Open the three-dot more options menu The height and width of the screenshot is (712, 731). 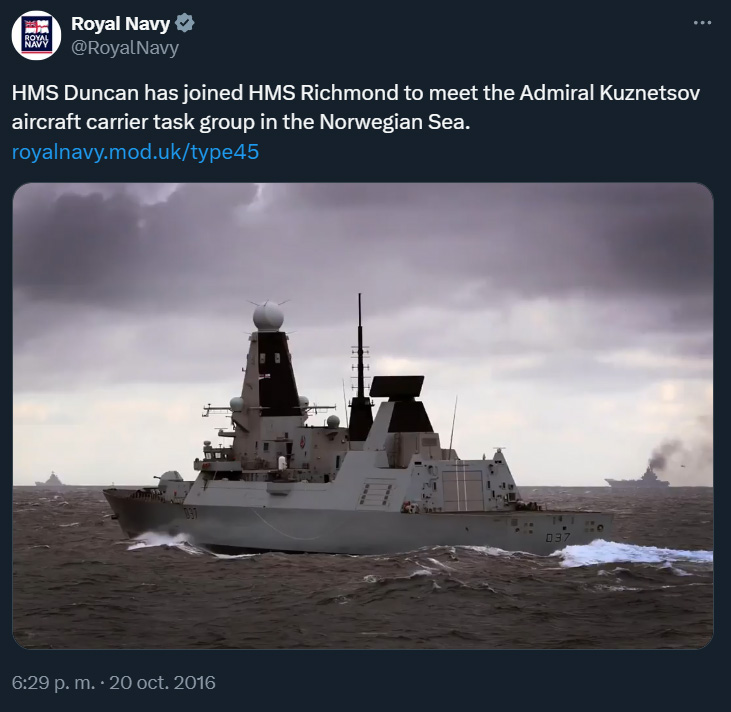click(702, 22)
